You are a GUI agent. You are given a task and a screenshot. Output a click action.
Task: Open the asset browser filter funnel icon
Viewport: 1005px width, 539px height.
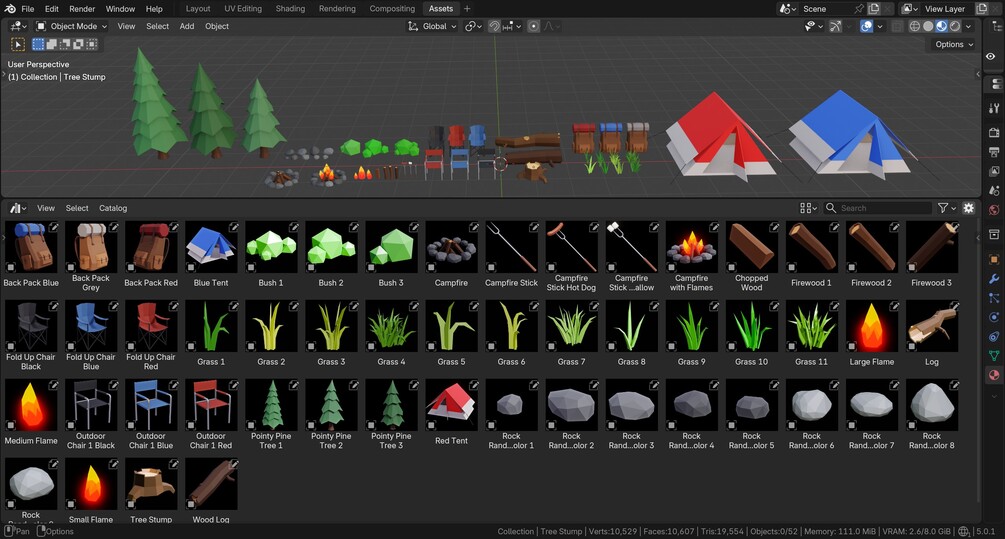point(943,208)
